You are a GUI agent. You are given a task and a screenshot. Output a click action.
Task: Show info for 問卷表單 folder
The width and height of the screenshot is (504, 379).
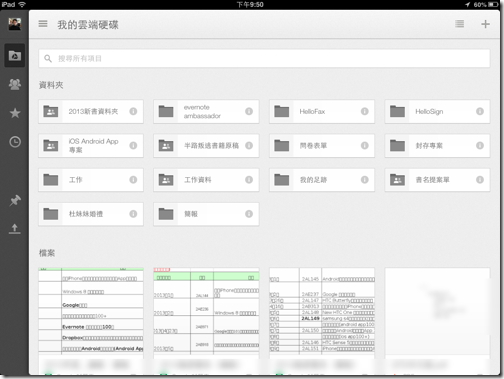click(x=365, y=146)
